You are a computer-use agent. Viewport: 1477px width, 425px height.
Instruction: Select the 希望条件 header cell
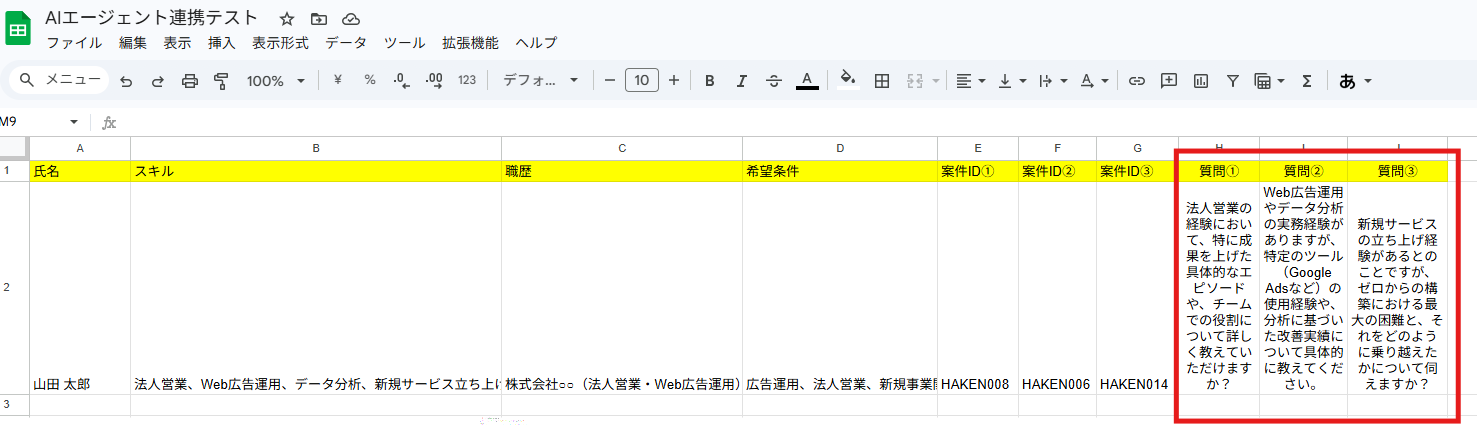click(x=840, y=171)
